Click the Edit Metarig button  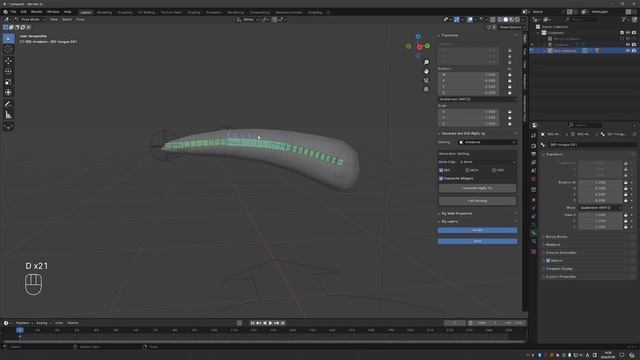click(477, 201)
